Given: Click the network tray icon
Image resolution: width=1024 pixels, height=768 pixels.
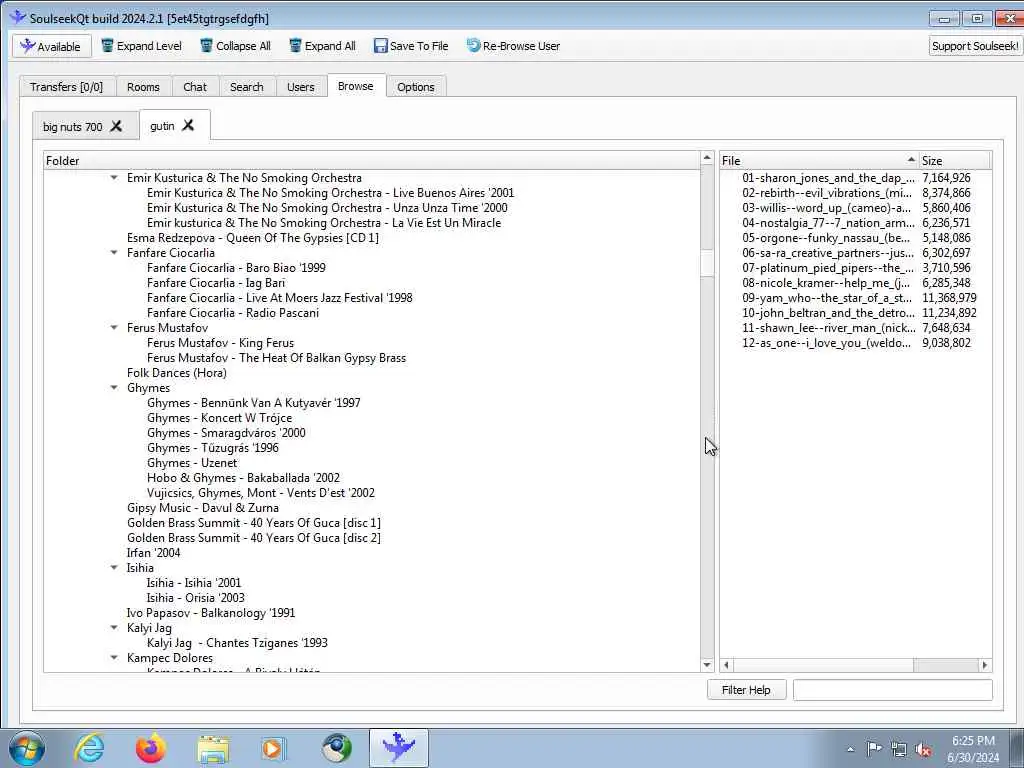Looking at the screenshot, I should 899,750.
